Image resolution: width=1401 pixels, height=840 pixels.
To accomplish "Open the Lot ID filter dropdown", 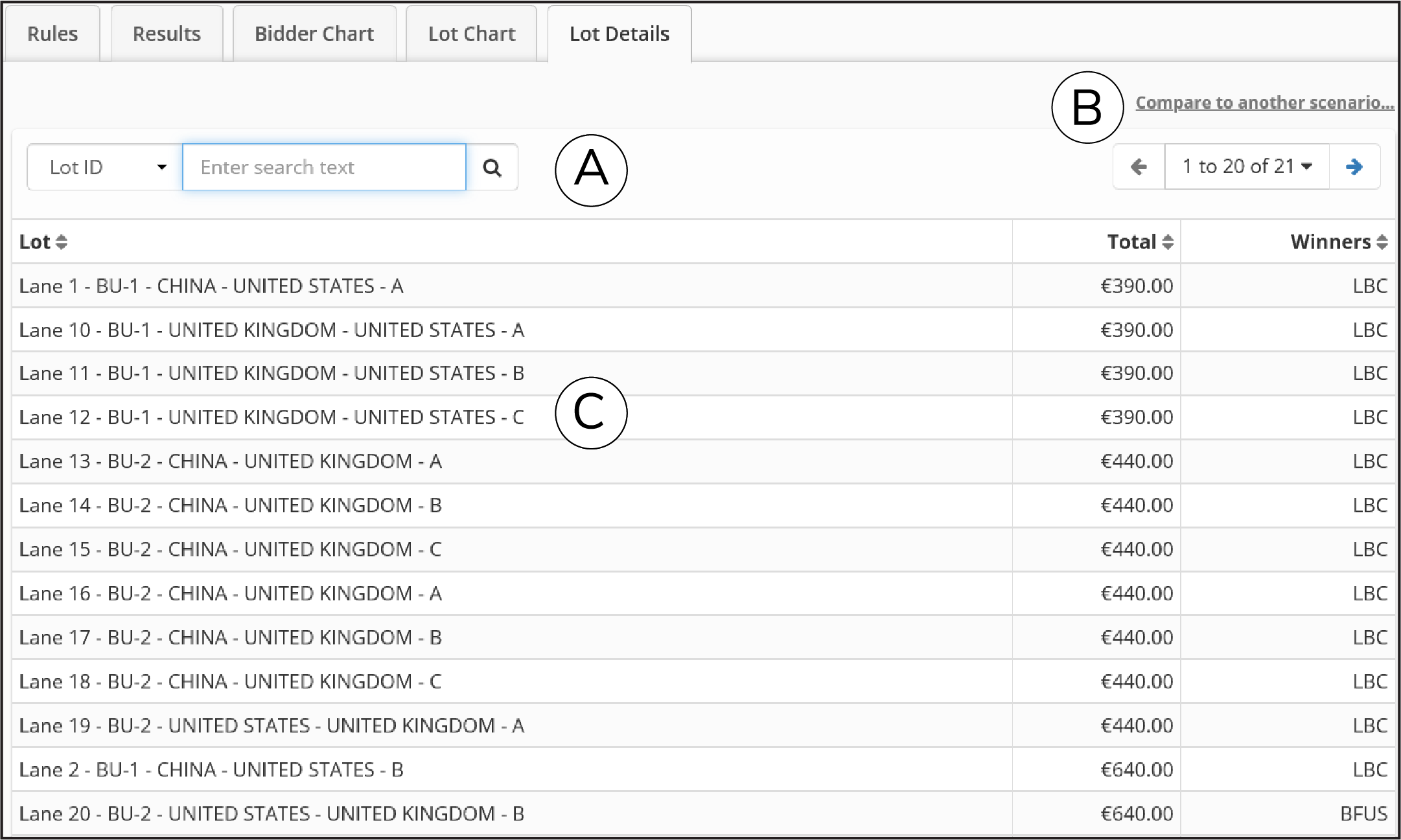I will pyautogui.click(x=105, y=168).
